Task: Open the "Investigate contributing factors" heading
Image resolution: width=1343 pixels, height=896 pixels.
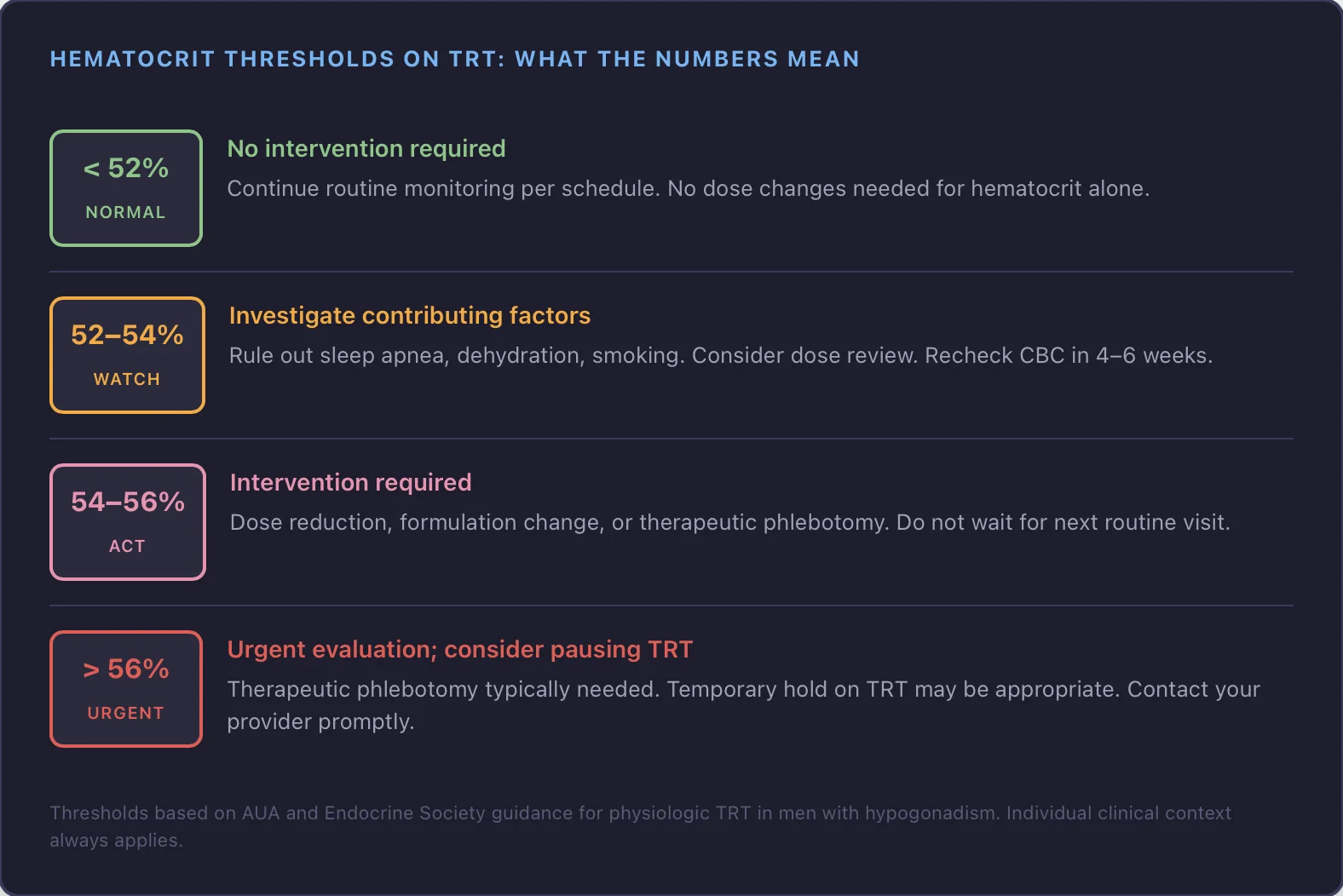Action: coord(410,316)
